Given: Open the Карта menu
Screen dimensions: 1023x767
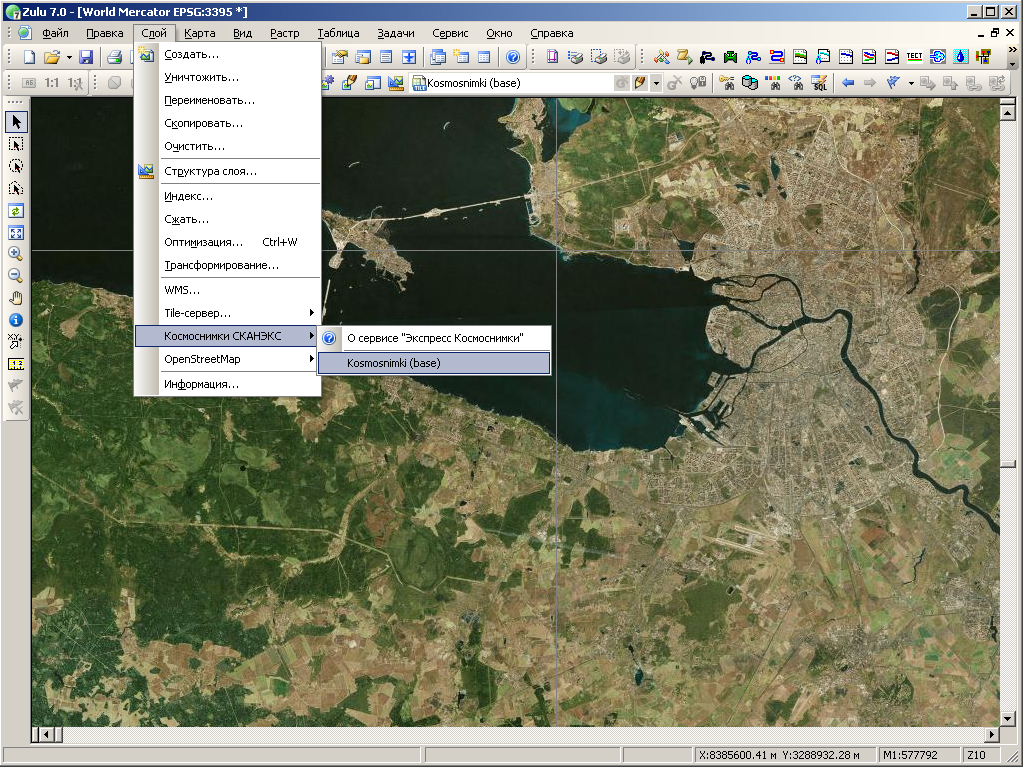Looking at the screenshot, I should pos(199,33).
